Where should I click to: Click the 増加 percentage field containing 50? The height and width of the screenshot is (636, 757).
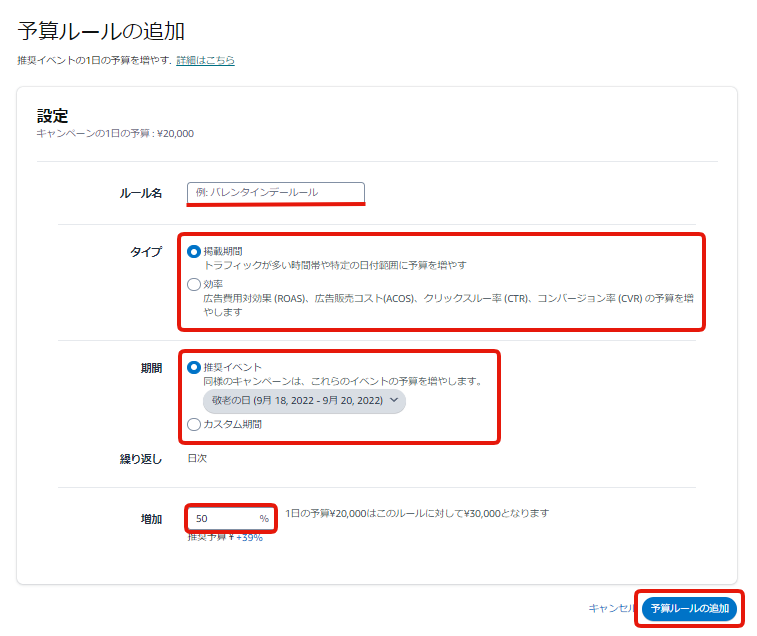pos(222,519)
